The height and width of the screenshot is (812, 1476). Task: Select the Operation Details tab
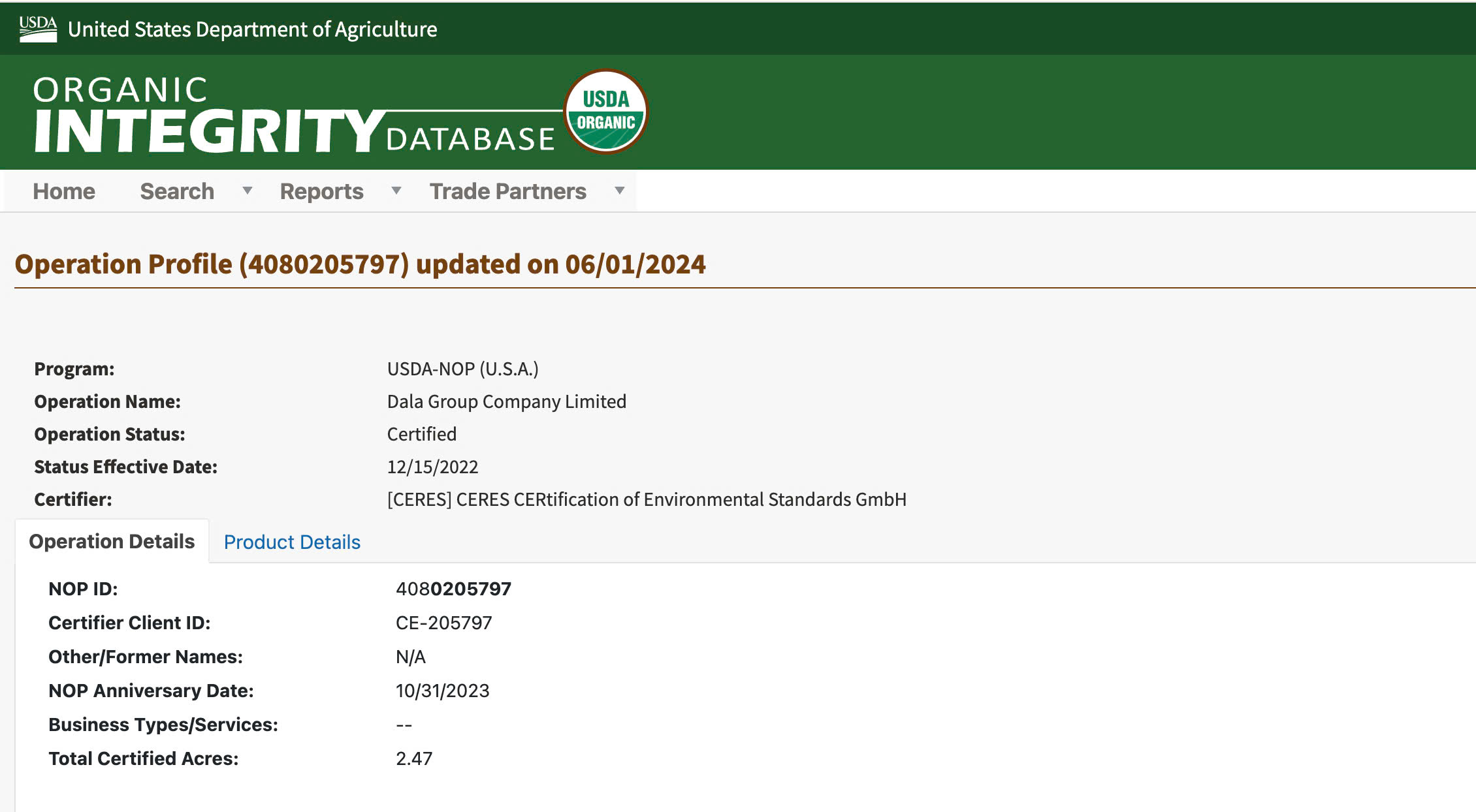click(x=112, y=541)
